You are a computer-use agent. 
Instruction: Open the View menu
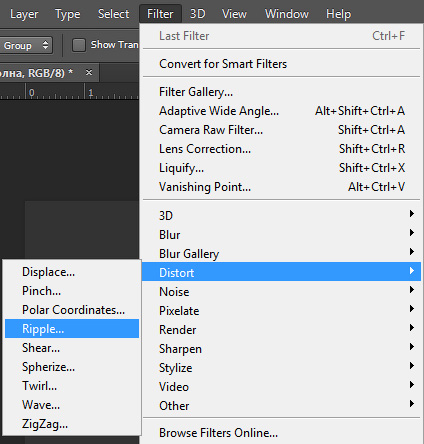(234, 14)
